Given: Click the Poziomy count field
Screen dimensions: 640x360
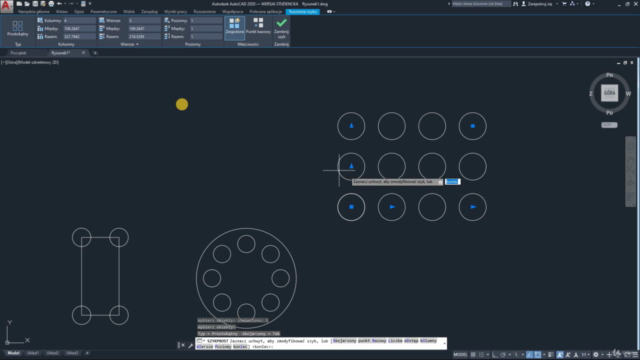Looking at the screenshot, I should 206,20.
